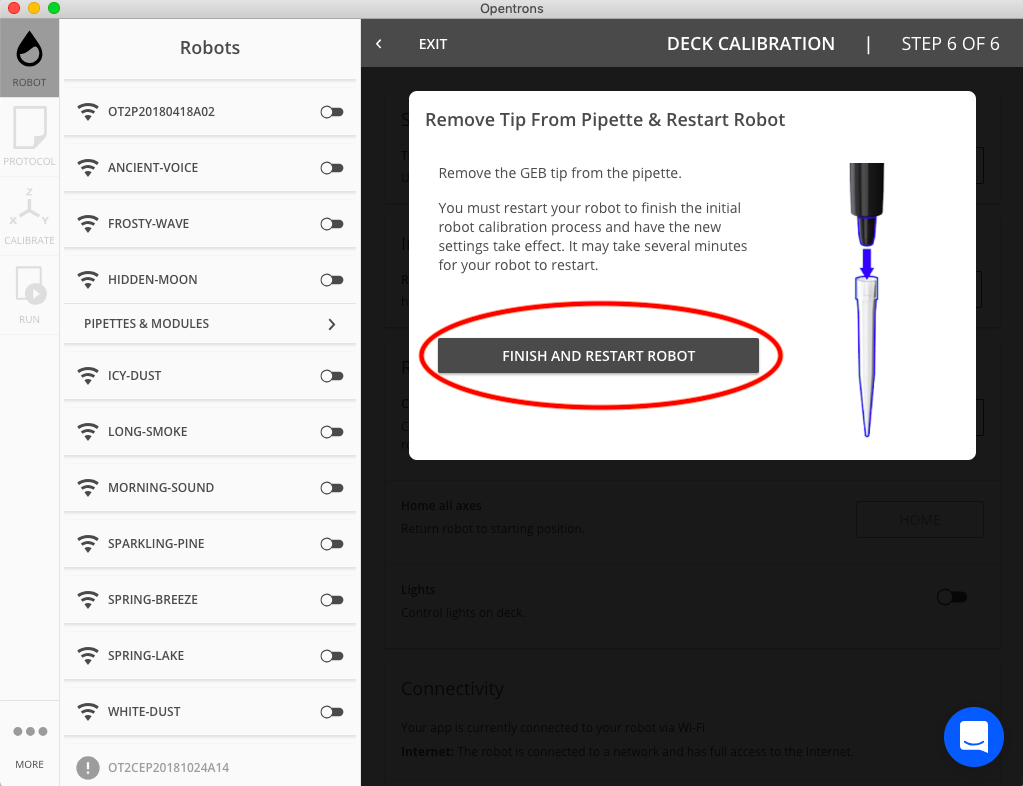Screen dimensions: 1023x786
Task: Select the LONG-SMOKE robot name
Action: (x=147, y=432)
